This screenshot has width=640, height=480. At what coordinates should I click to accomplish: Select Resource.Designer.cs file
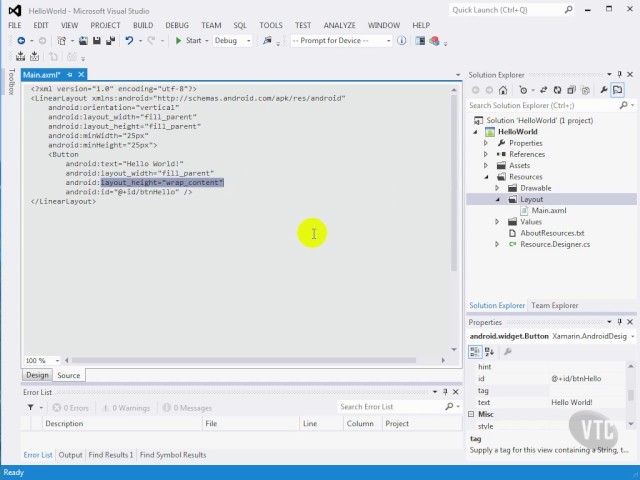click(555, 244)
